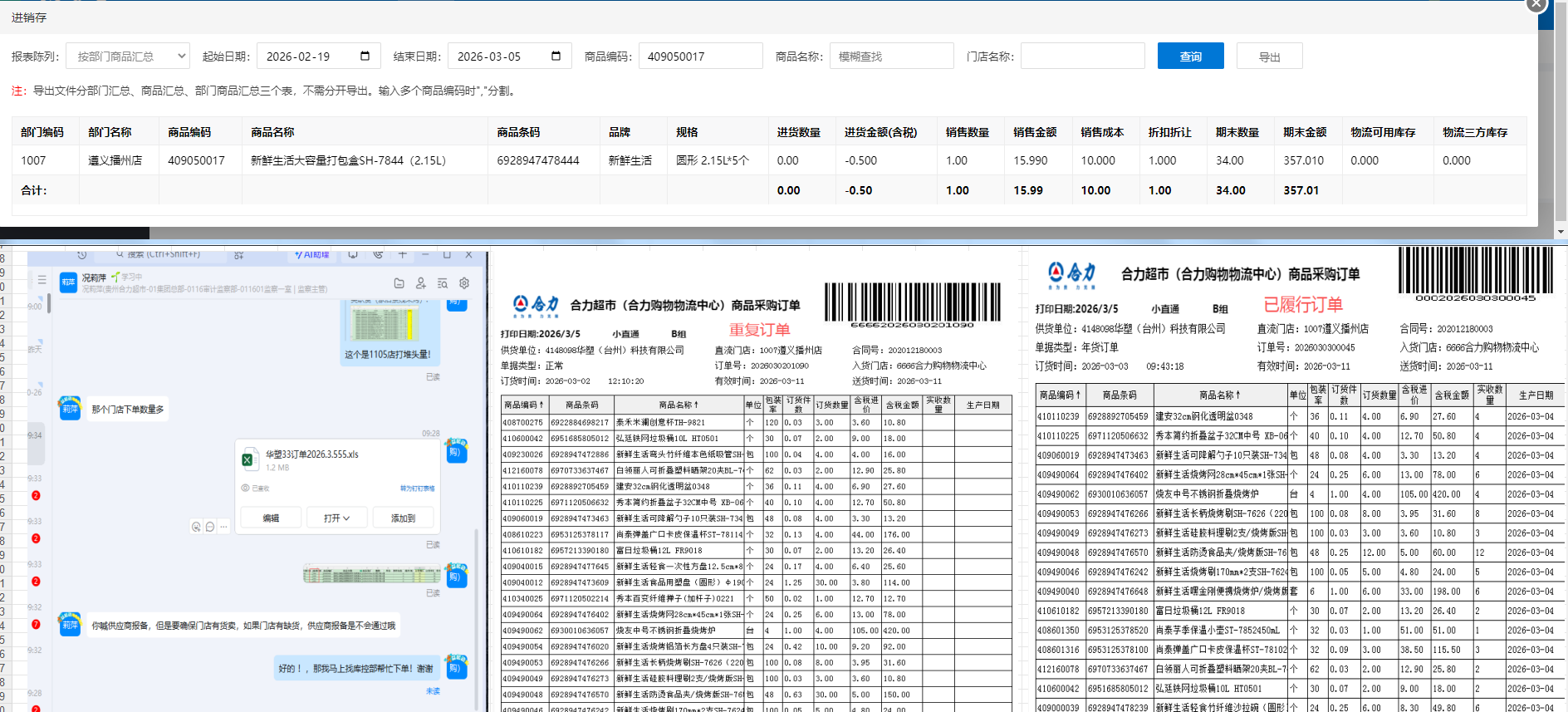Click the 编辑 button on the file card
The height and width of the screenshot is (712, 1568).
click(x=271, y=518)
